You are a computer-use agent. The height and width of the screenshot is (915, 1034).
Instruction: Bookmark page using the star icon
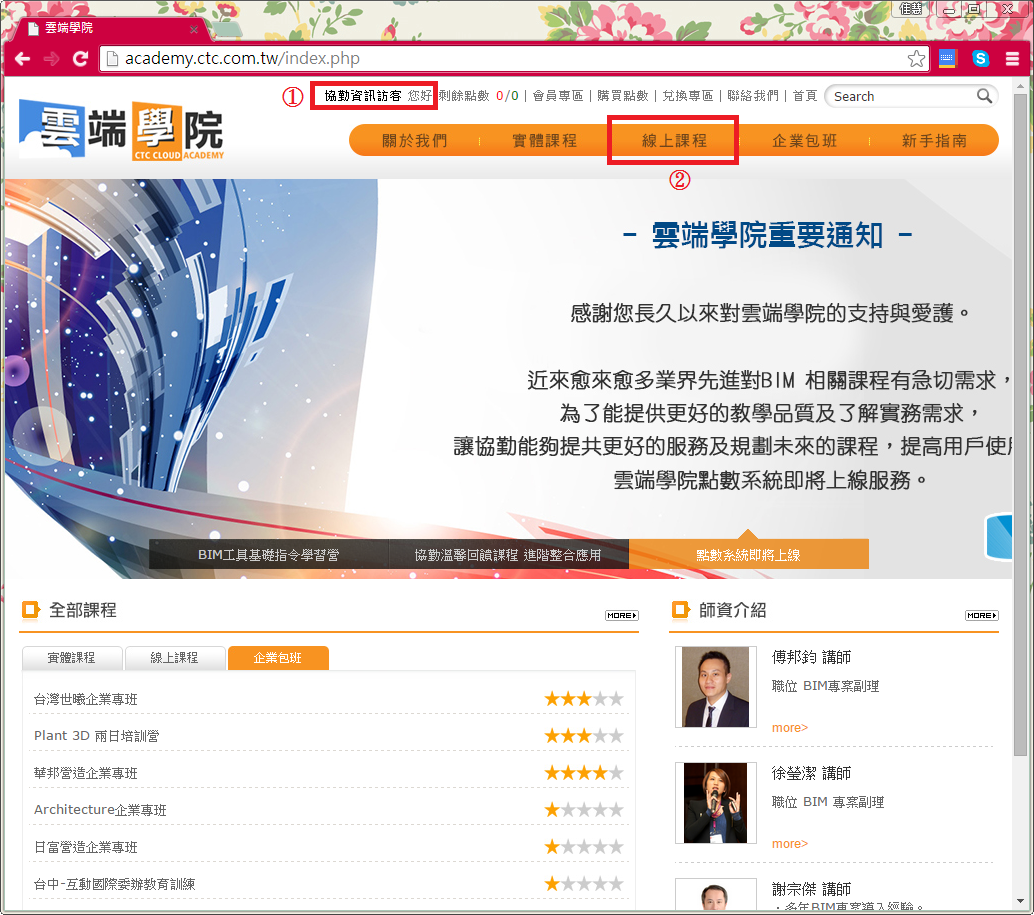tap(916, 59)
